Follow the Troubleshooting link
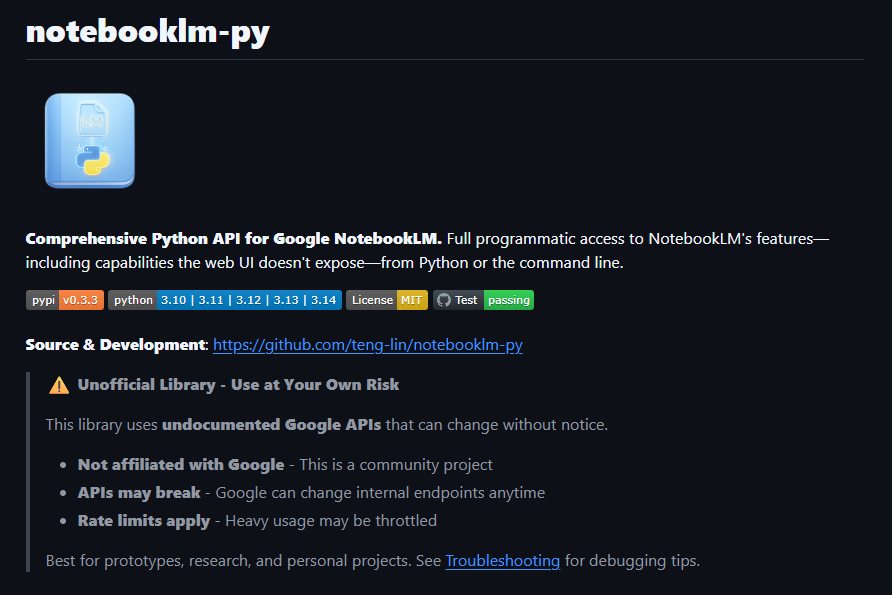This screenshot has height=595, width=892. tap(502, 561)
